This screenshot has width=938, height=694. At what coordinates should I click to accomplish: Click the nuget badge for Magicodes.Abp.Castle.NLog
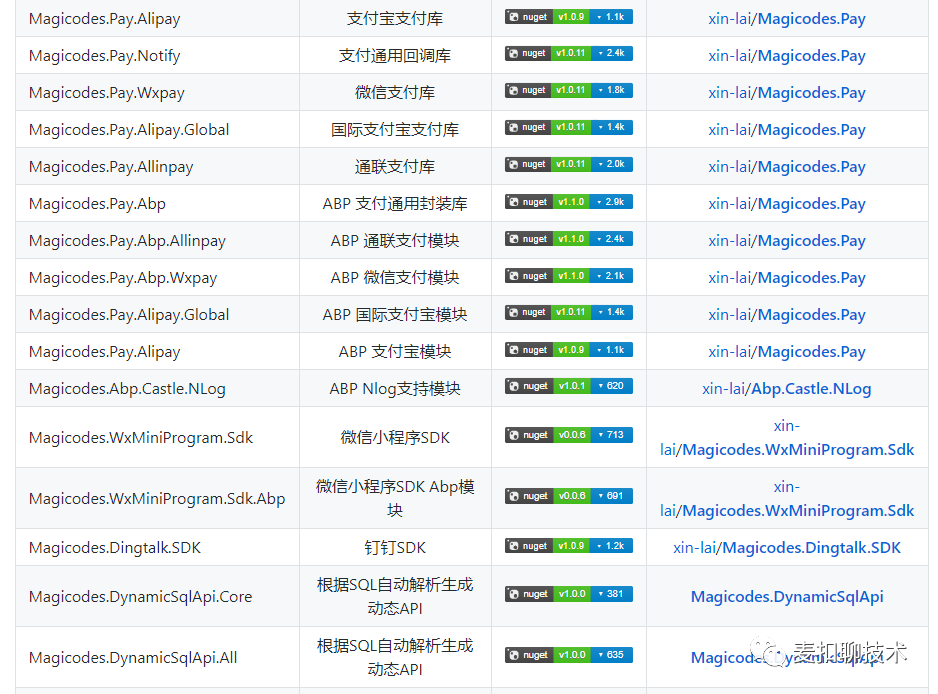(568, 386)
